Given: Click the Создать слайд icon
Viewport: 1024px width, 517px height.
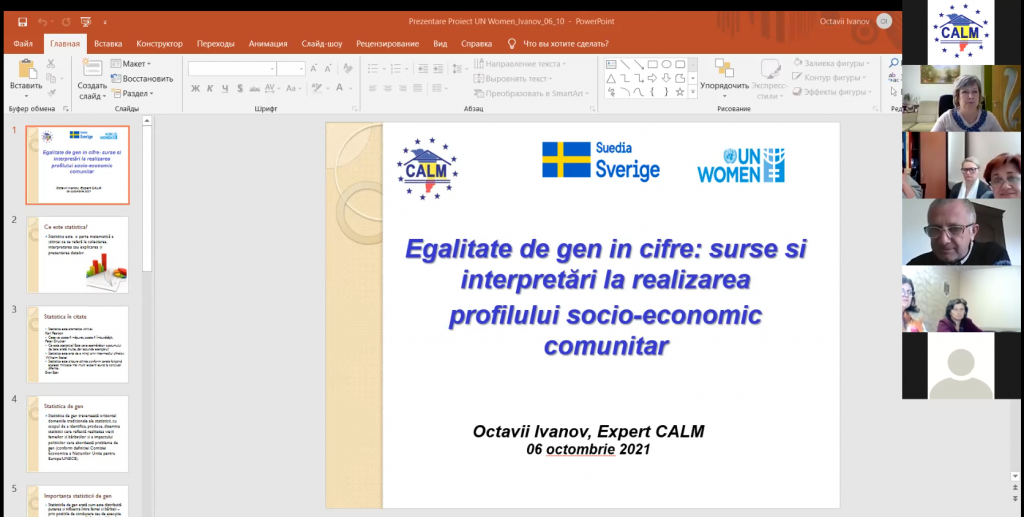Looking at the screenshot, I should [92, 68].
